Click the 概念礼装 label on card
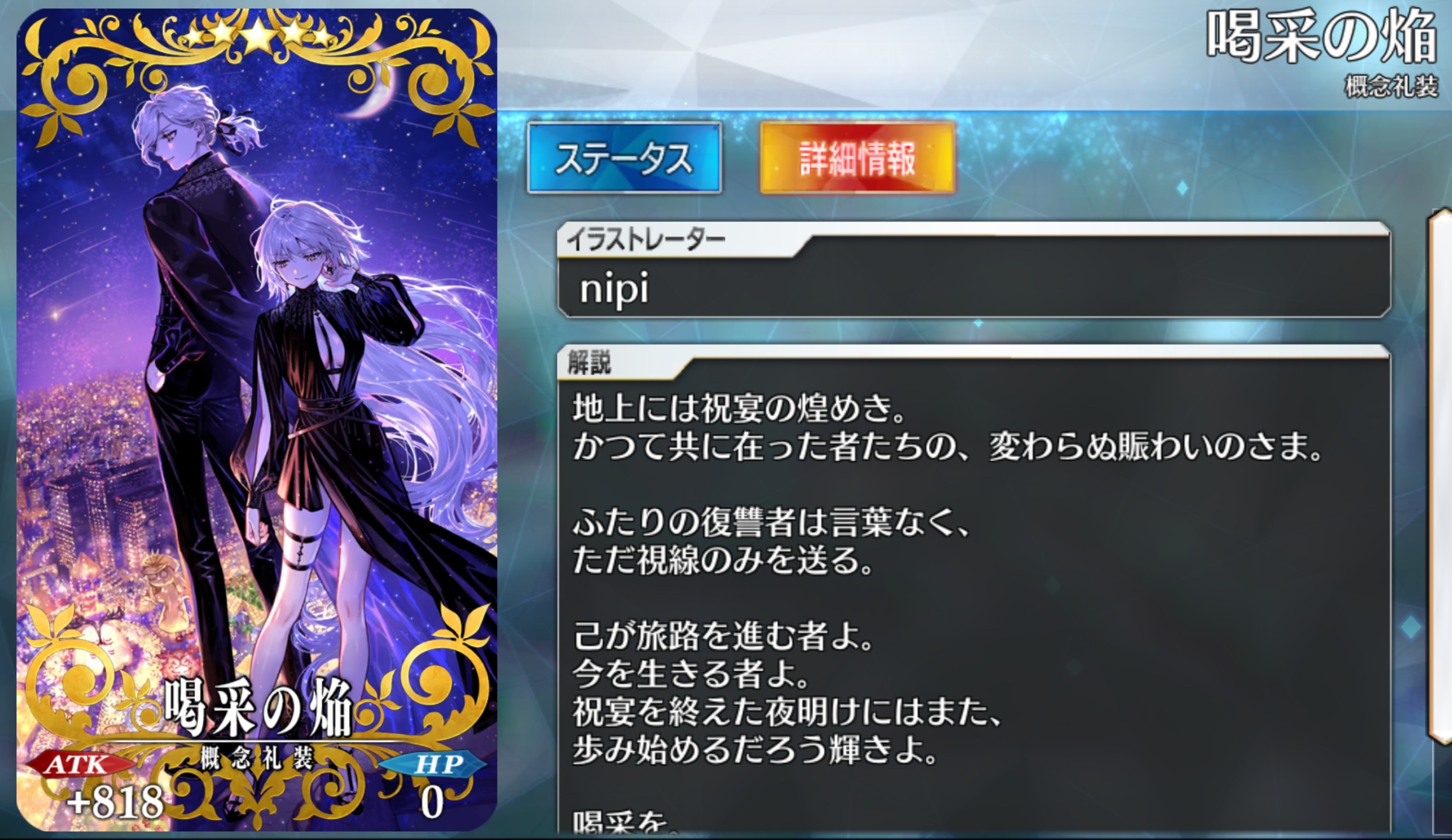The image size is (1452, 840). tap(257, 758)
